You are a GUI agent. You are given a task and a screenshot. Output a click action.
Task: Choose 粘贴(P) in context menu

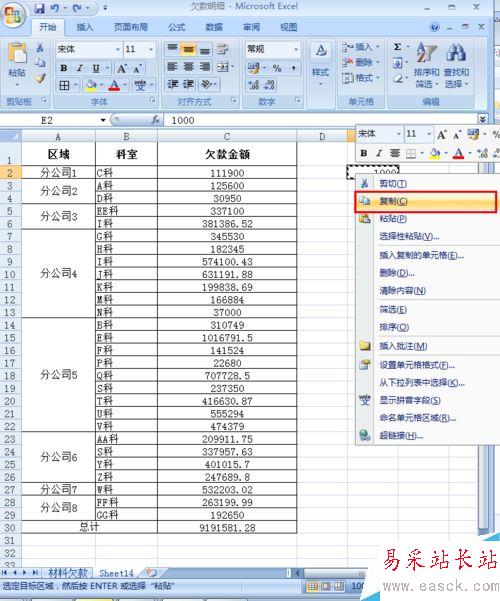coord(428,219)
